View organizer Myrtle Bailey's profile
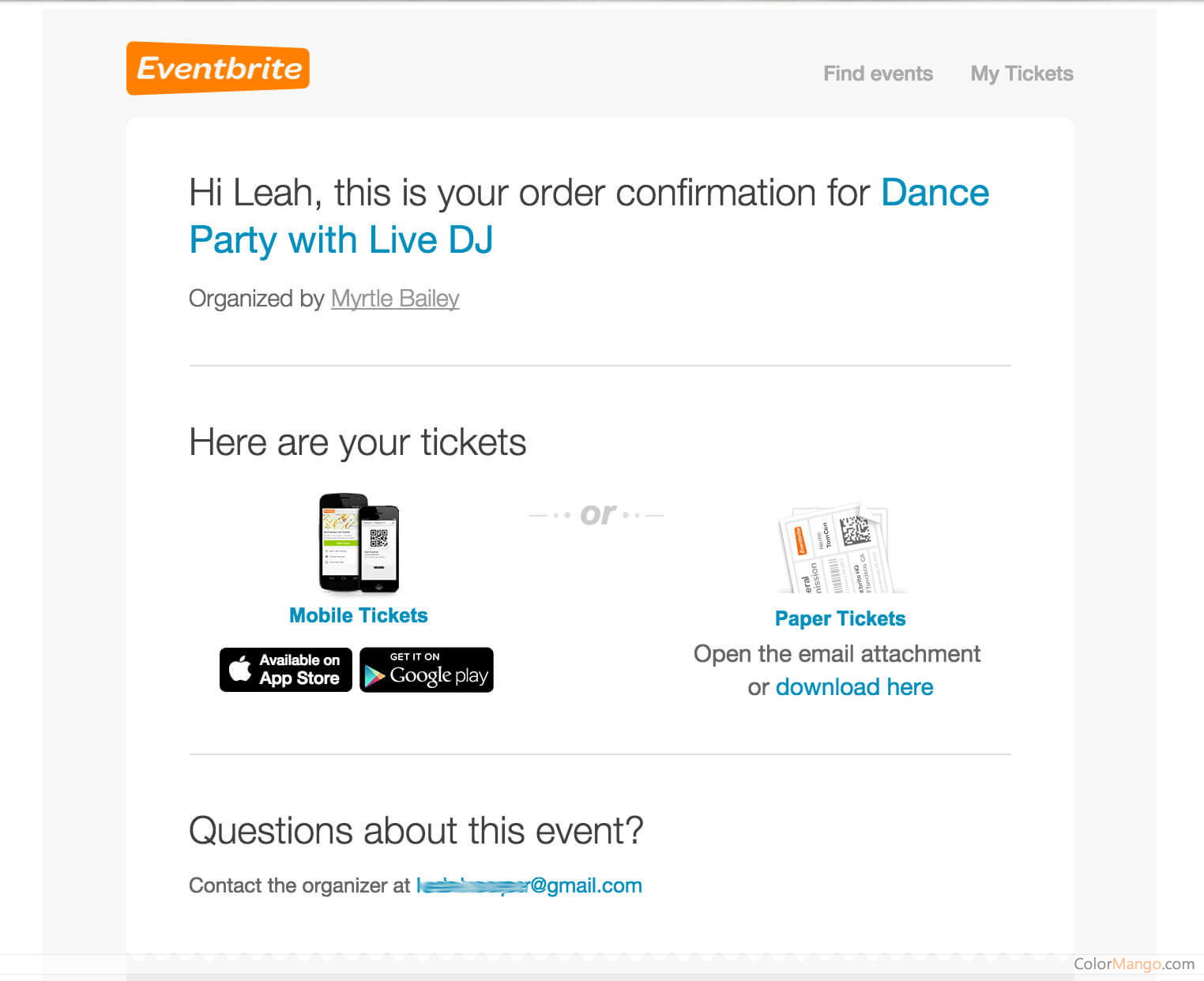 tap(395, 299)
